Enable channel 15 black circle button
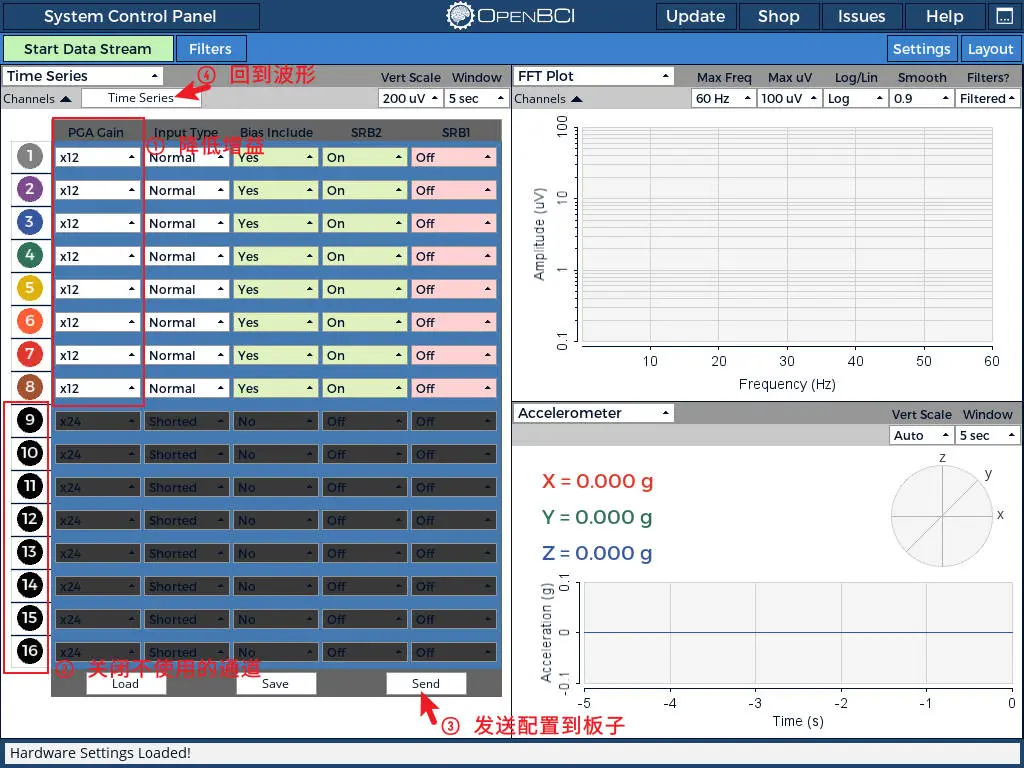The width and height of the screenshot is (1024, 768). pos(29,618)
